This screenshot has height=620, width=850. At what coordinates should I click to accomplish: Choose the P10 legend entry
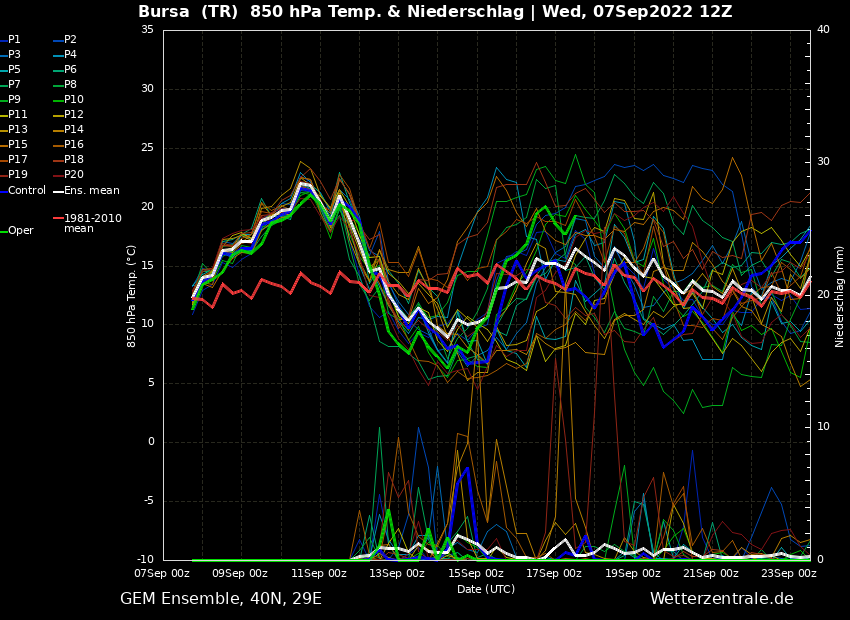click(x=68, y=100)
